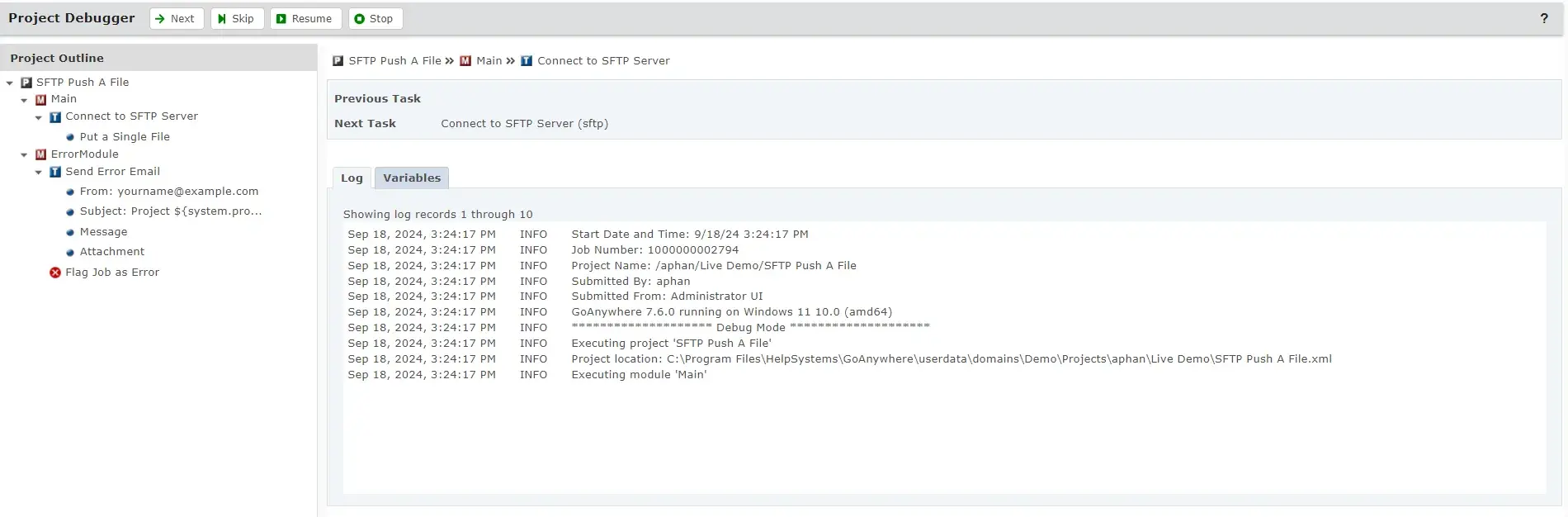Open the help question mark icon

pyautogui.click(x=1543, y=18)
